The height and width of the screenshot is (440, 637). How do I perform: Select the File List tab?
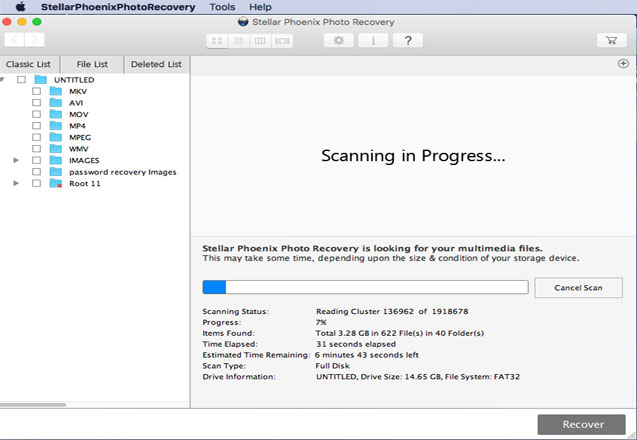[x=92, y=64]
